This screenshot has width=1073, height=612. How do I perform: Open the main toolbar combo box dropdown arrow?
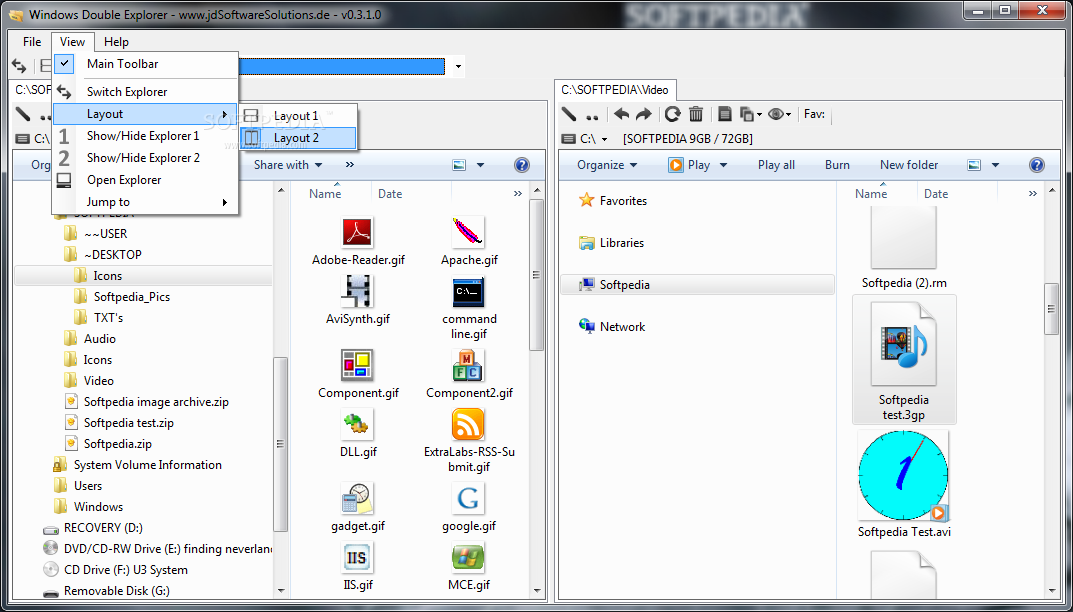[x=458, y=66]
